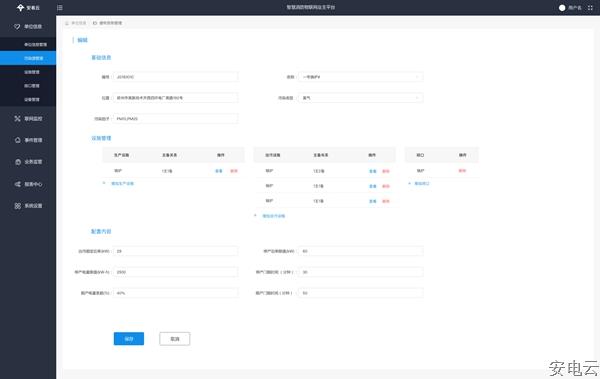
Task: Click the add treatment facility link
Action: click(274, 216)
